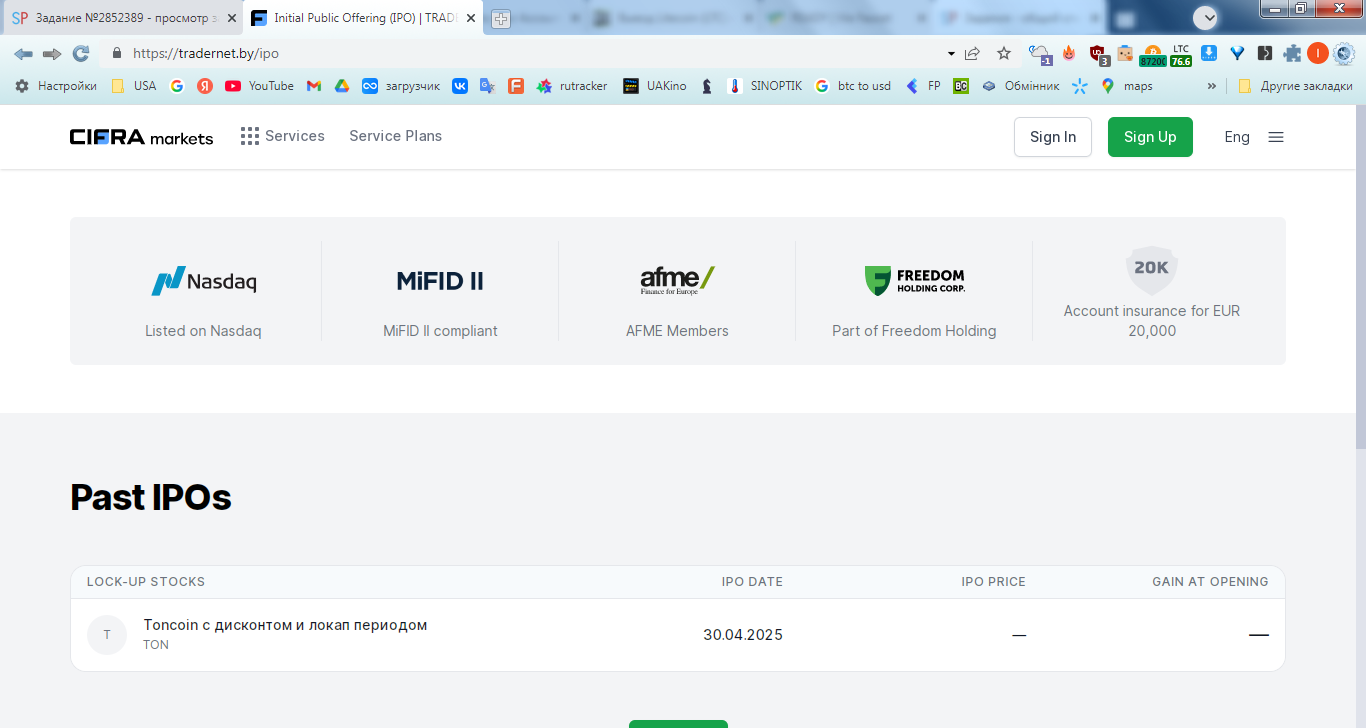The image size is (1366, 728).
Task: Open the Обмінник bookmark
Action: coord(1020,86)
